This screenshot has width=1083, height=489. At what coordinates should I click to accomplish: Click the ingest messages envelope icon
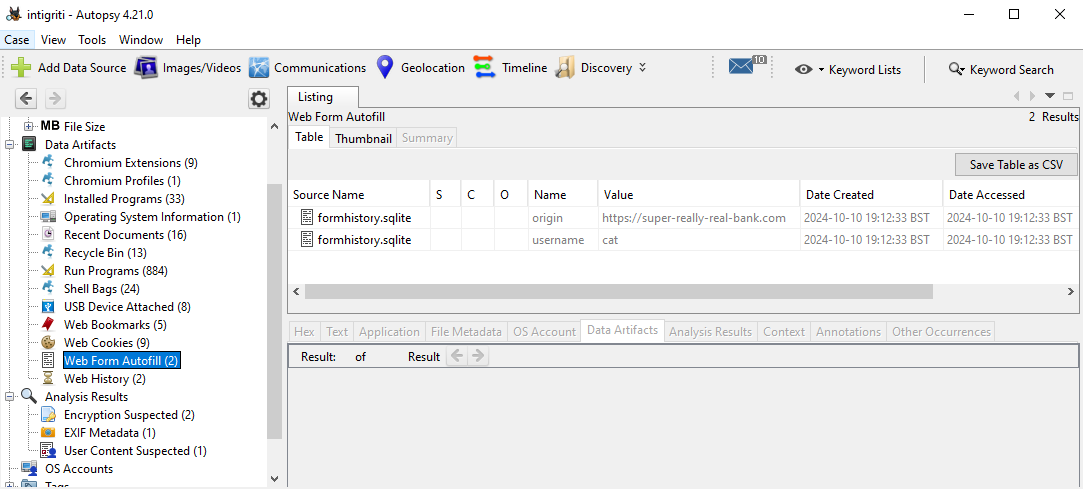tap(741, 68)
